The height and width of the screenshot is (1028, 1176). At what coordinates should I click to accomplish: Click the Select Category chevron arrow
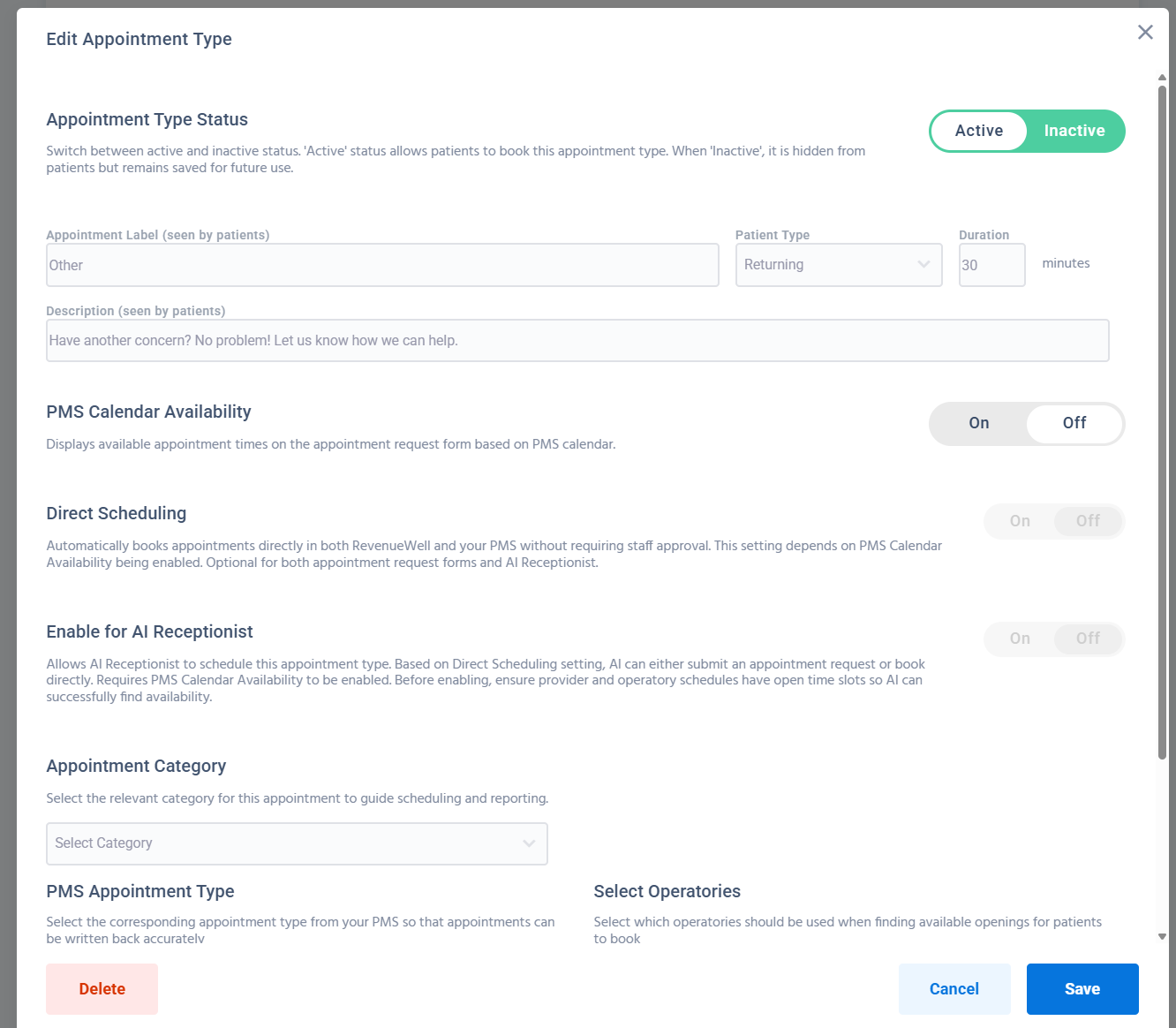(x=529, y=843)
